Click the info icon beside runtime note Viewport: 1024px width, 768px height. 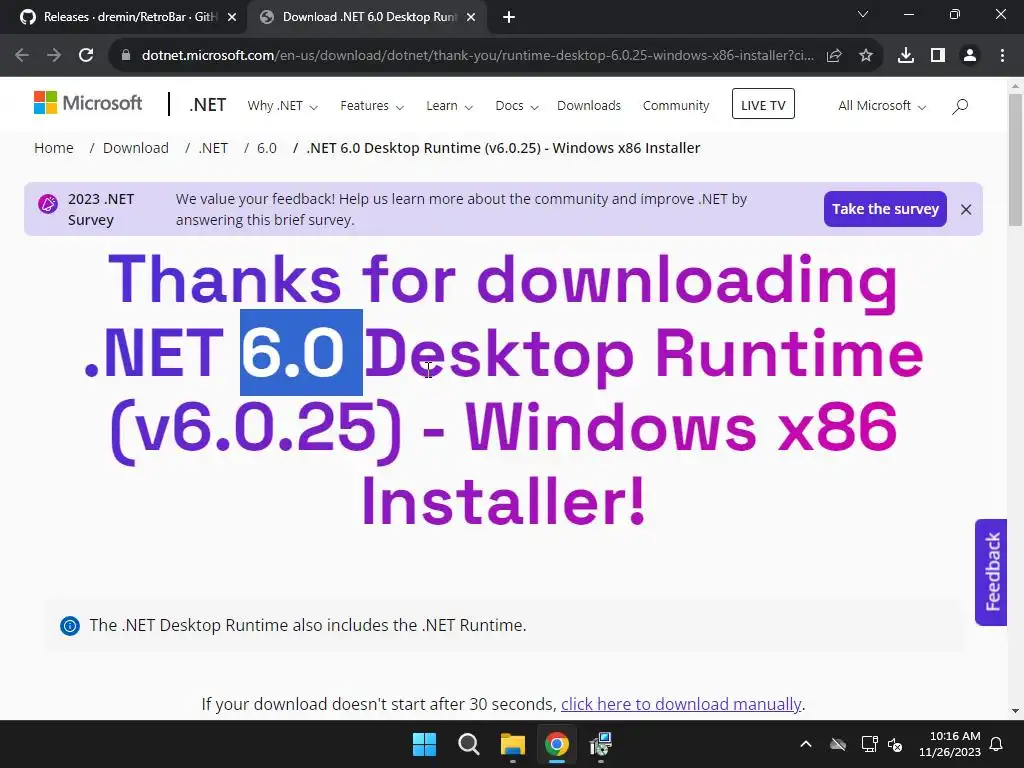[x=70, y=626]
